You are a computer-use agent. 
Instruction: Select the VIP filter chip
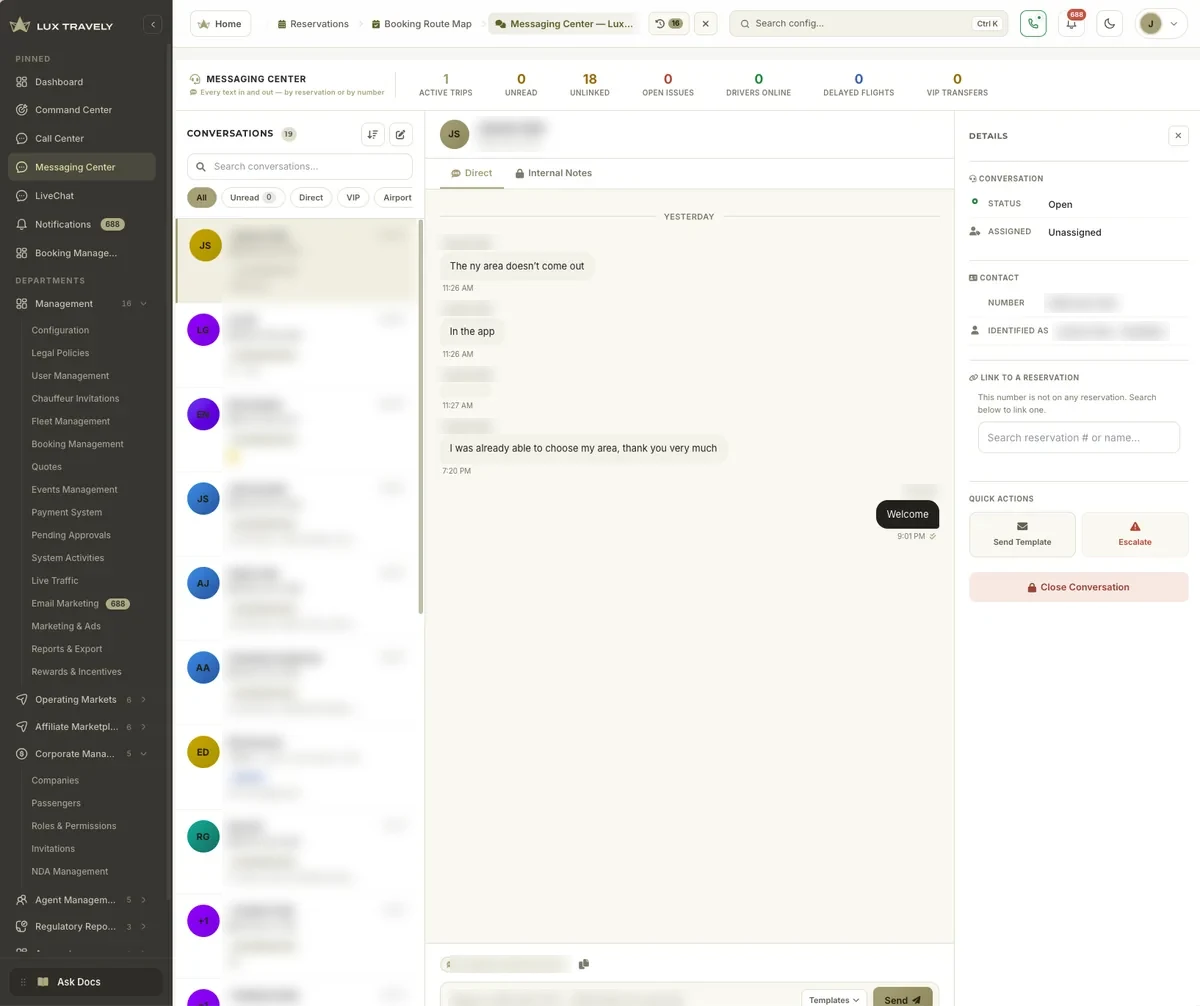(x=353, y=198)
